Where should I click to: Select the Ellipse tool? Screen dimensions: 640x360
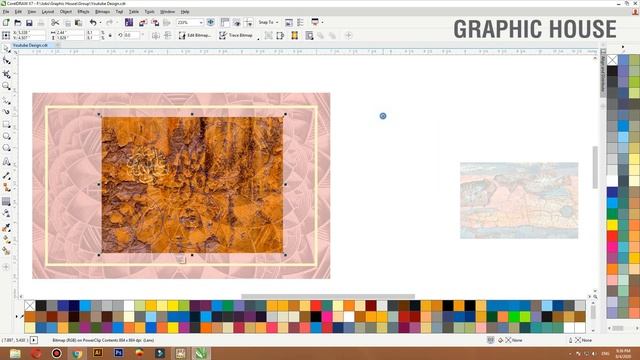coord(7,136)
